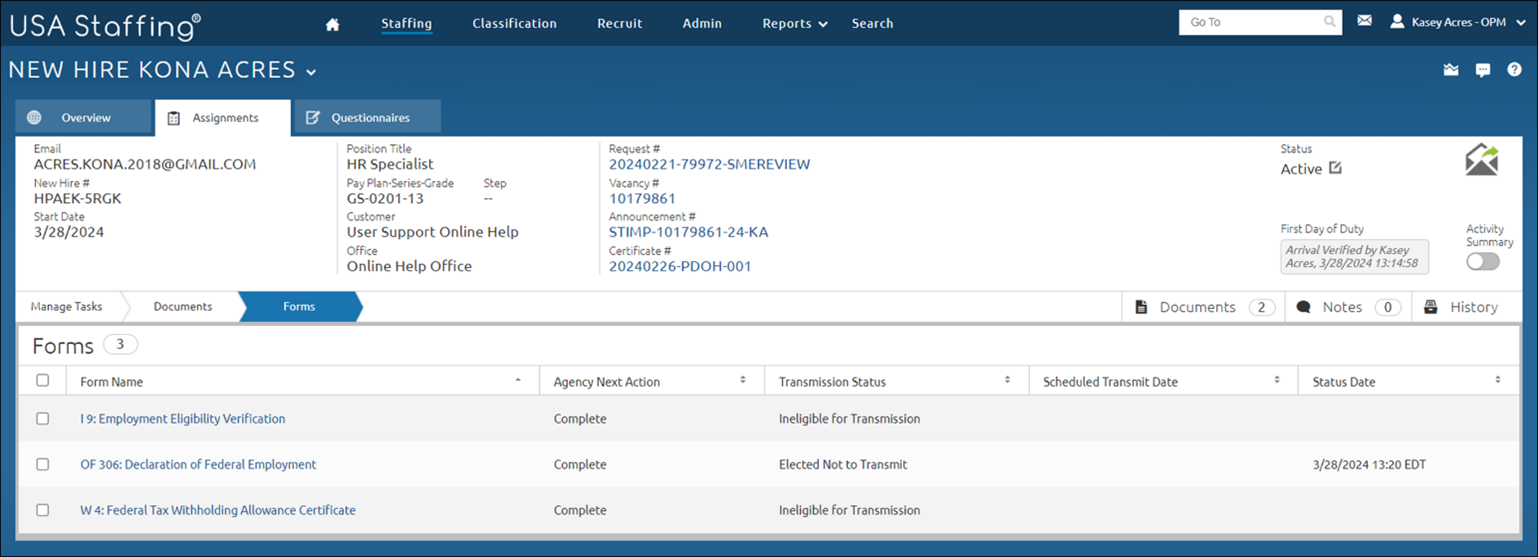Sort by Agency Next Action column

[743, 380]
